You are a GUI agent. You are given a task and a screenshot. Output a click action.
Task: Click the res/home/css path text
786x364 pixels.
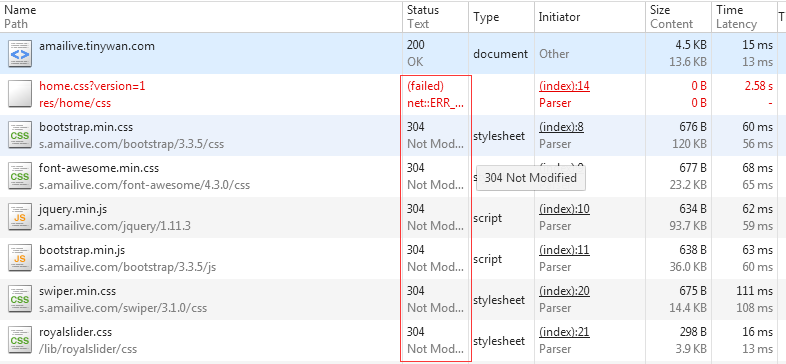75,103
